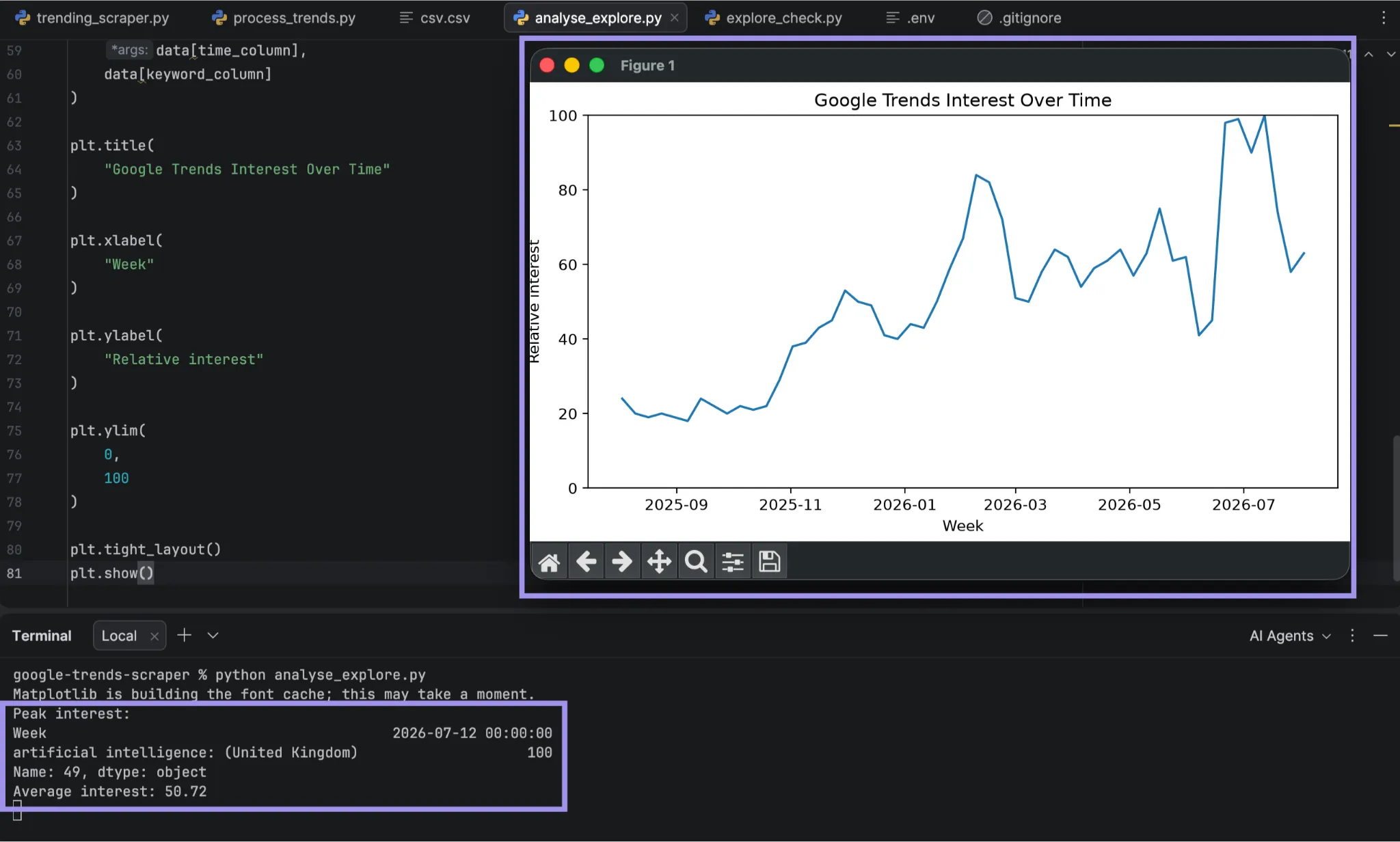This screenshot has width=1400, height=842.
Task: Reset plot view with Home icon
Action: [x=549, y=562]
